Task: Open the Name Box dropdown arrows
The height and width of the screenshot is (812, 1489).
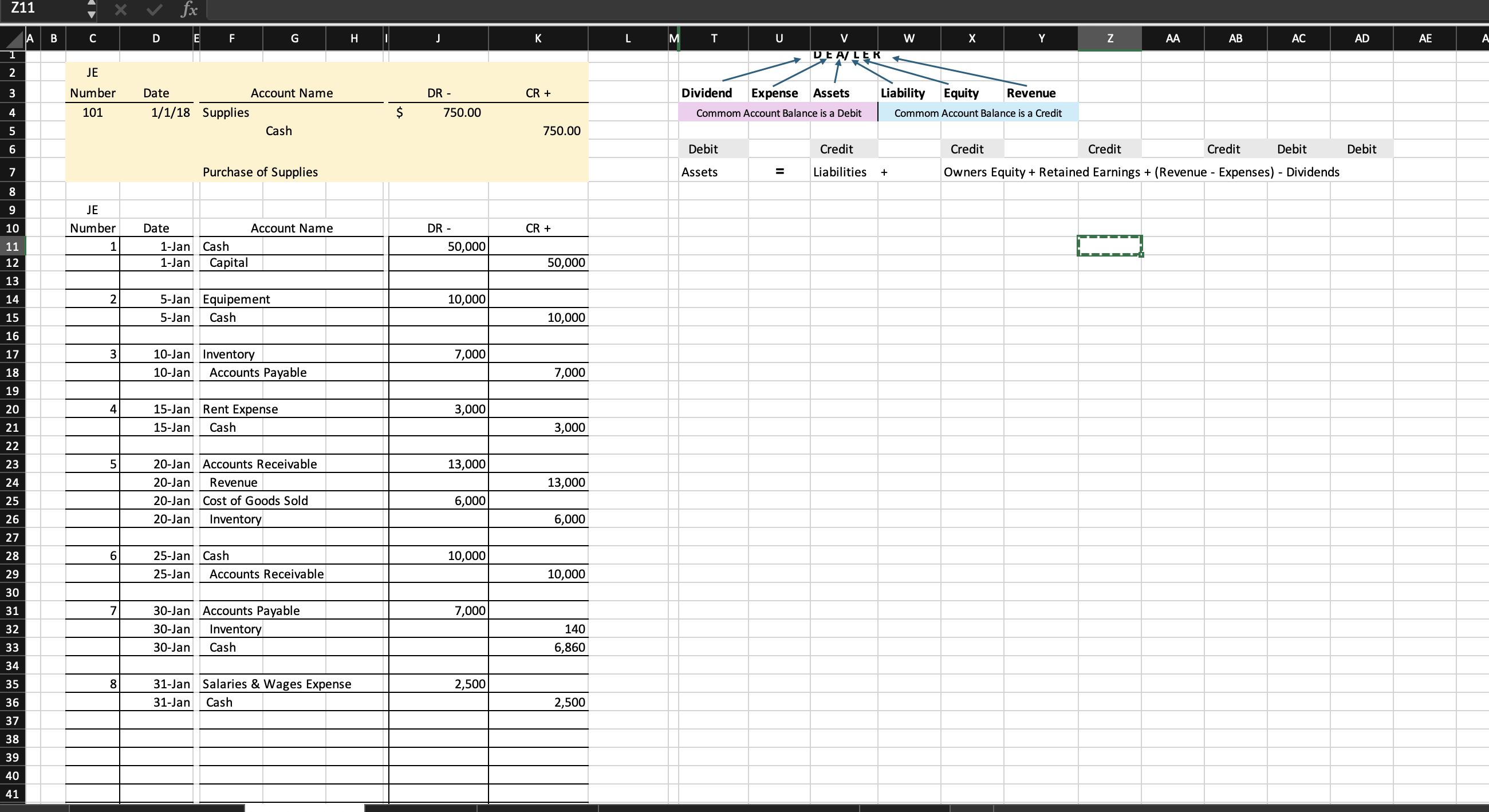Action: pos(91,10)
